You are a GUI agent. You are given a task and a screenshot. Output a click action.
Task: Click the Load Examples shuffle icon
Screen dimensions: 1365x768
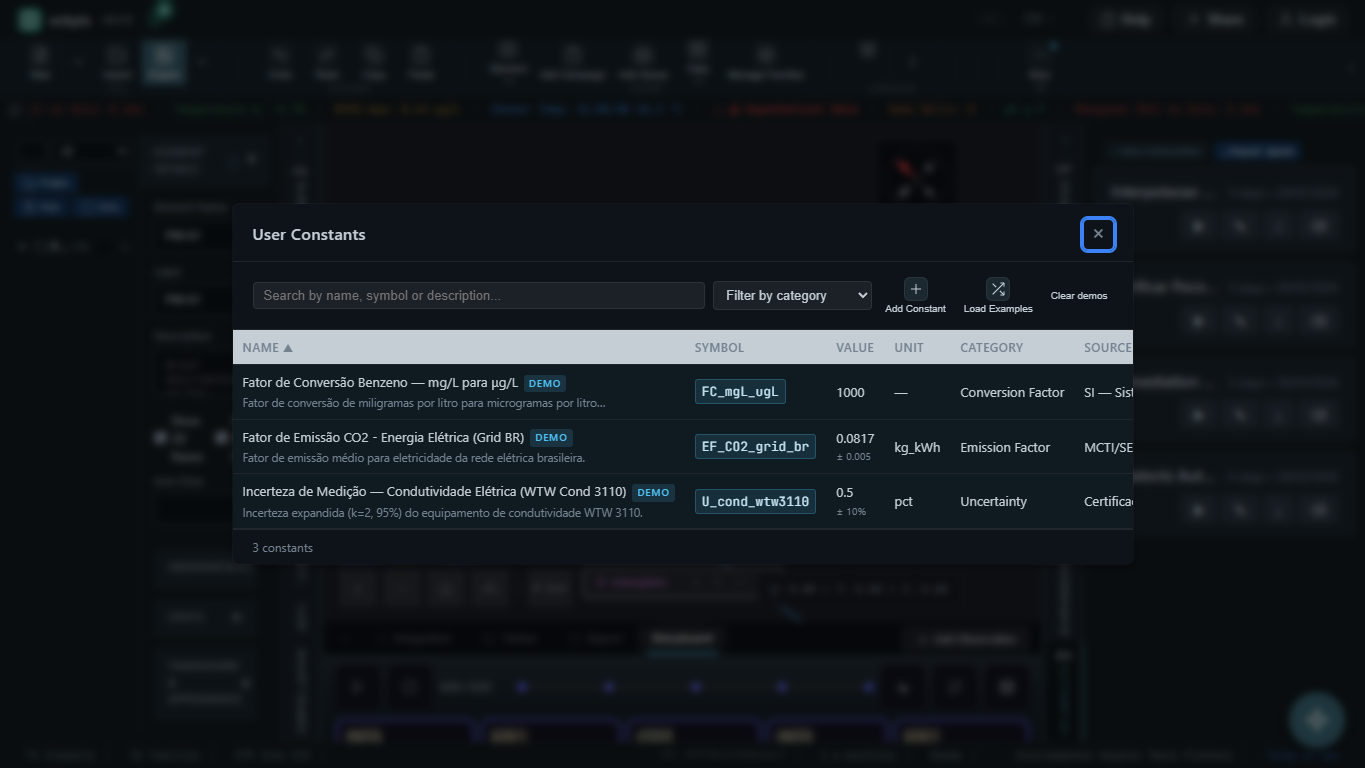point(998,289)
